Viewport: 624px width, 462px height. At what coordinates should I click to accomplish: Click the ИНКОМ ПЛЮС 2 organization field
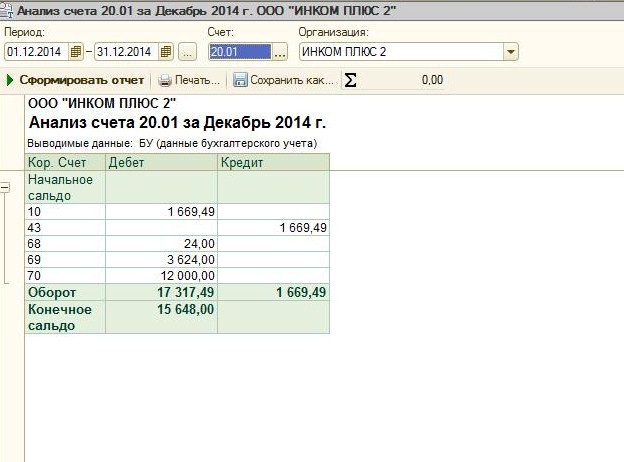click(x=401, y=52)
